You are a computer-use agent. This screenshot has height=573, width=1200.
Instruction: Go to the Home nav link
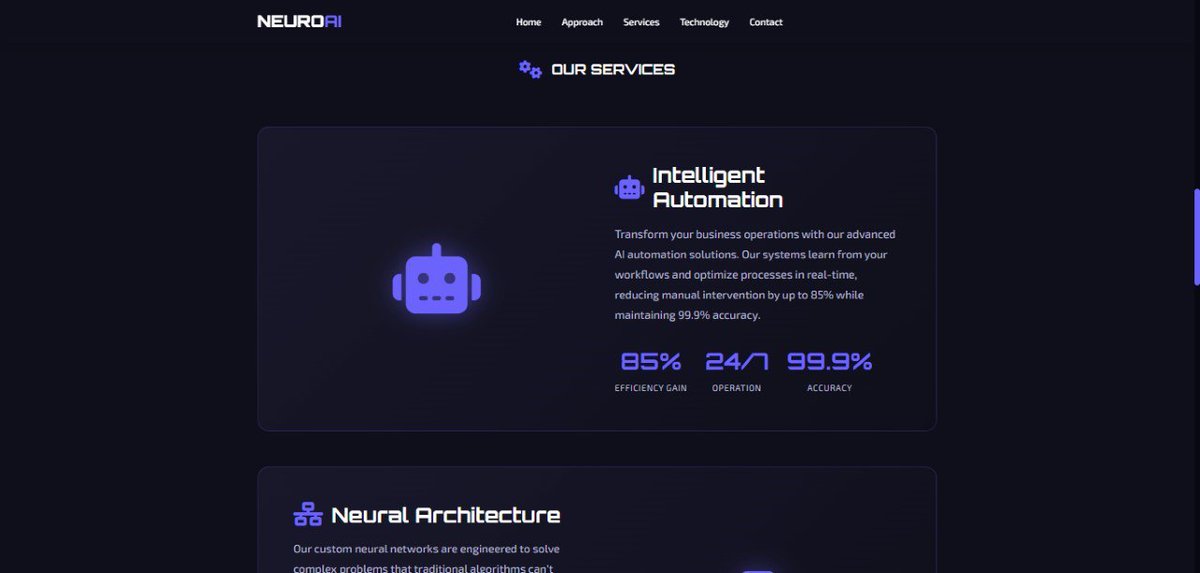point(528,22)
